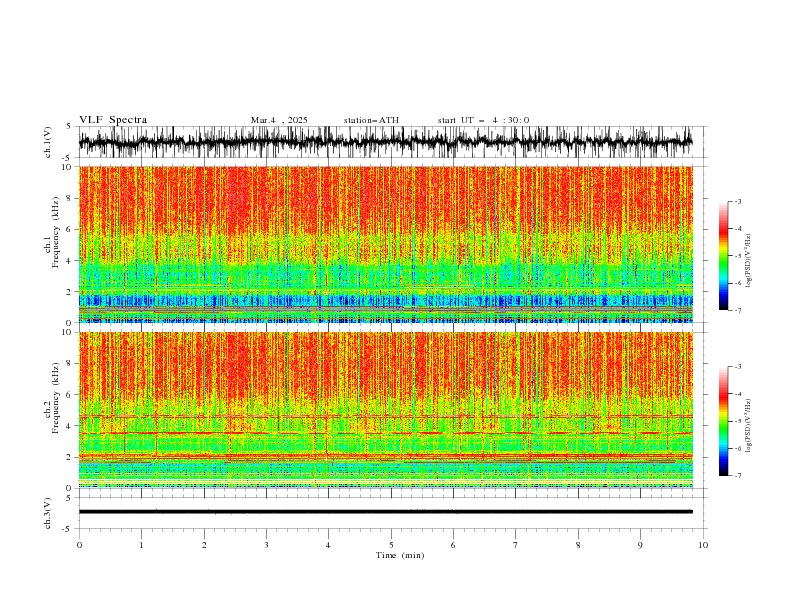792x612 pixels.
Task: Click the "8" tick on the time axis
Action: 578,545
